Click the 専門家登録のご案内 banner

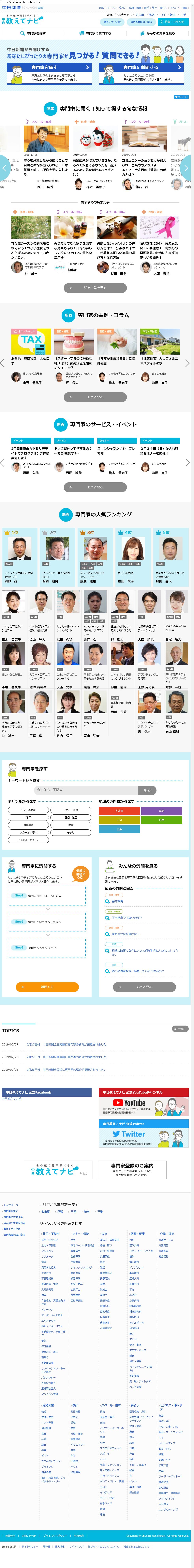click(132, 1169)
